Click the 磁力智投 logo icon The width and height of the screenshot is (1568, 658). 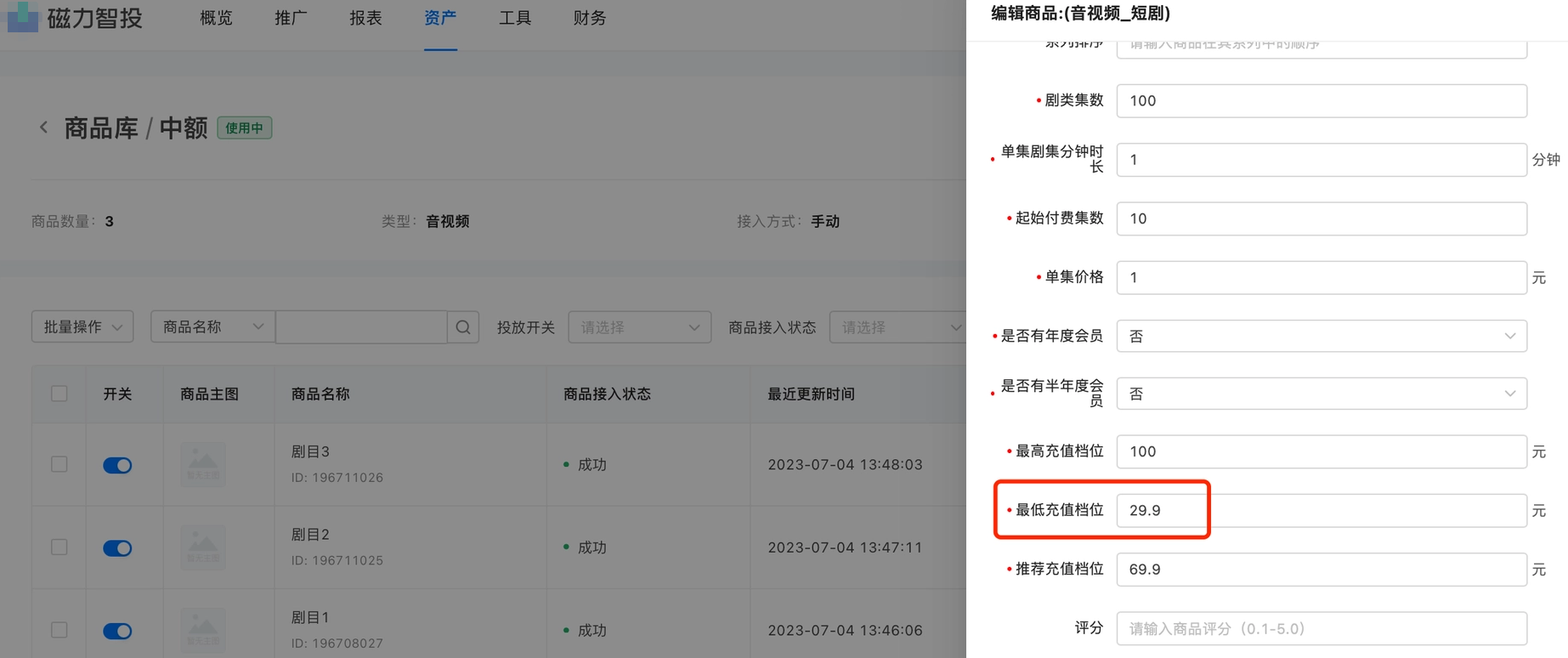[x=23, y=16]
